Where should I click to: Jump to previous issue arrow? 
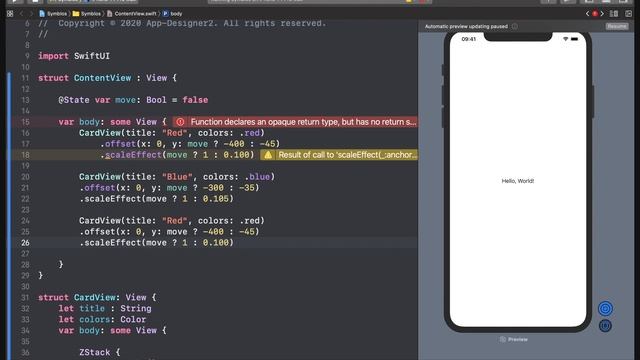click(587, 13)
